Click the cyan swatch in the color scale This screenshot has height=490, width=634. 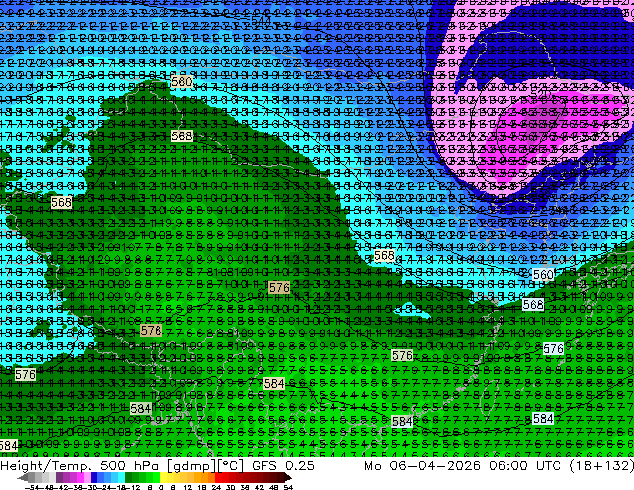pos(122,477)
